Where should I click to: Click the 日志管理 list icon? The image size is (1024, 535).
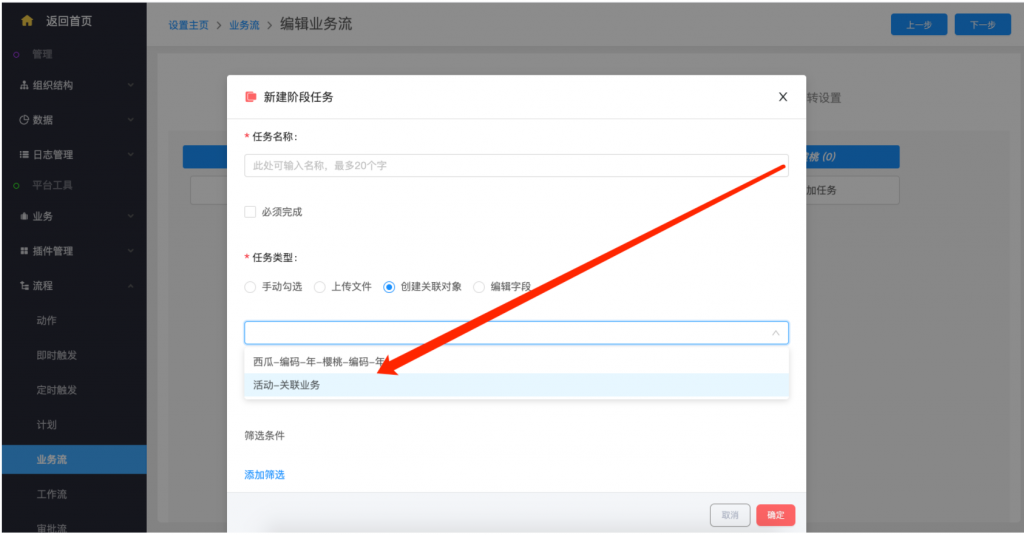[24, 155]
